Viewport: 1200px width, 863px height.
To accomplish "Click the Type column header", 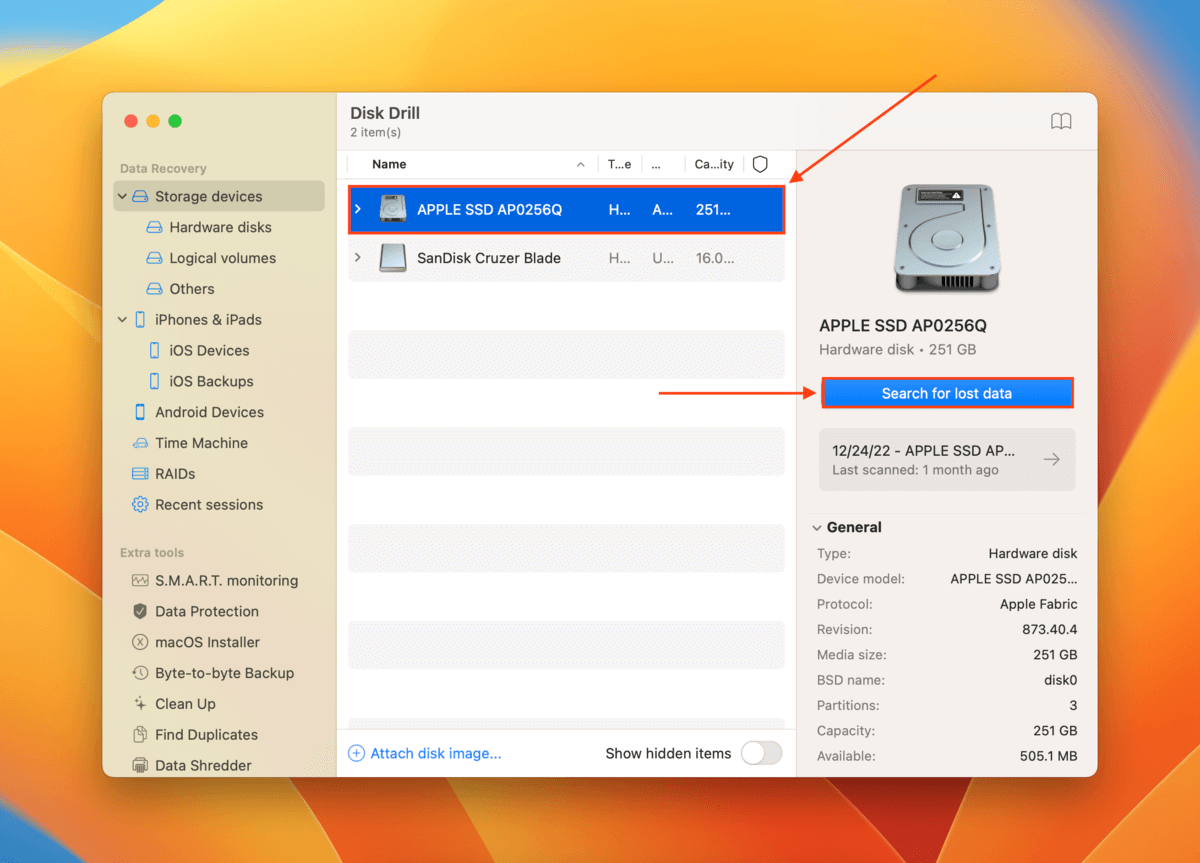I will tap(620, 164).
